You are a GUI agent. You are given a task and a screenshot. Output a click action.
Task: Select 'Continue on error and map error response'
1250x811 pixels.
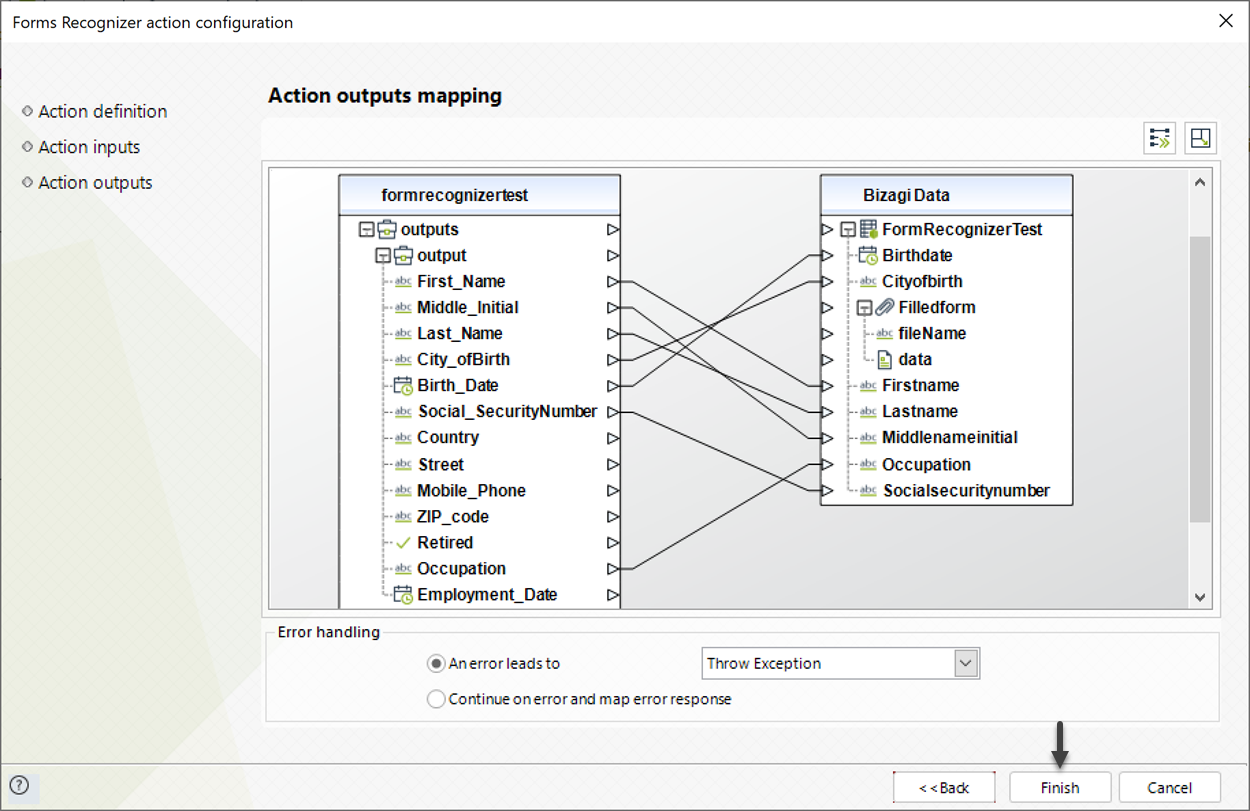[436, 699]
